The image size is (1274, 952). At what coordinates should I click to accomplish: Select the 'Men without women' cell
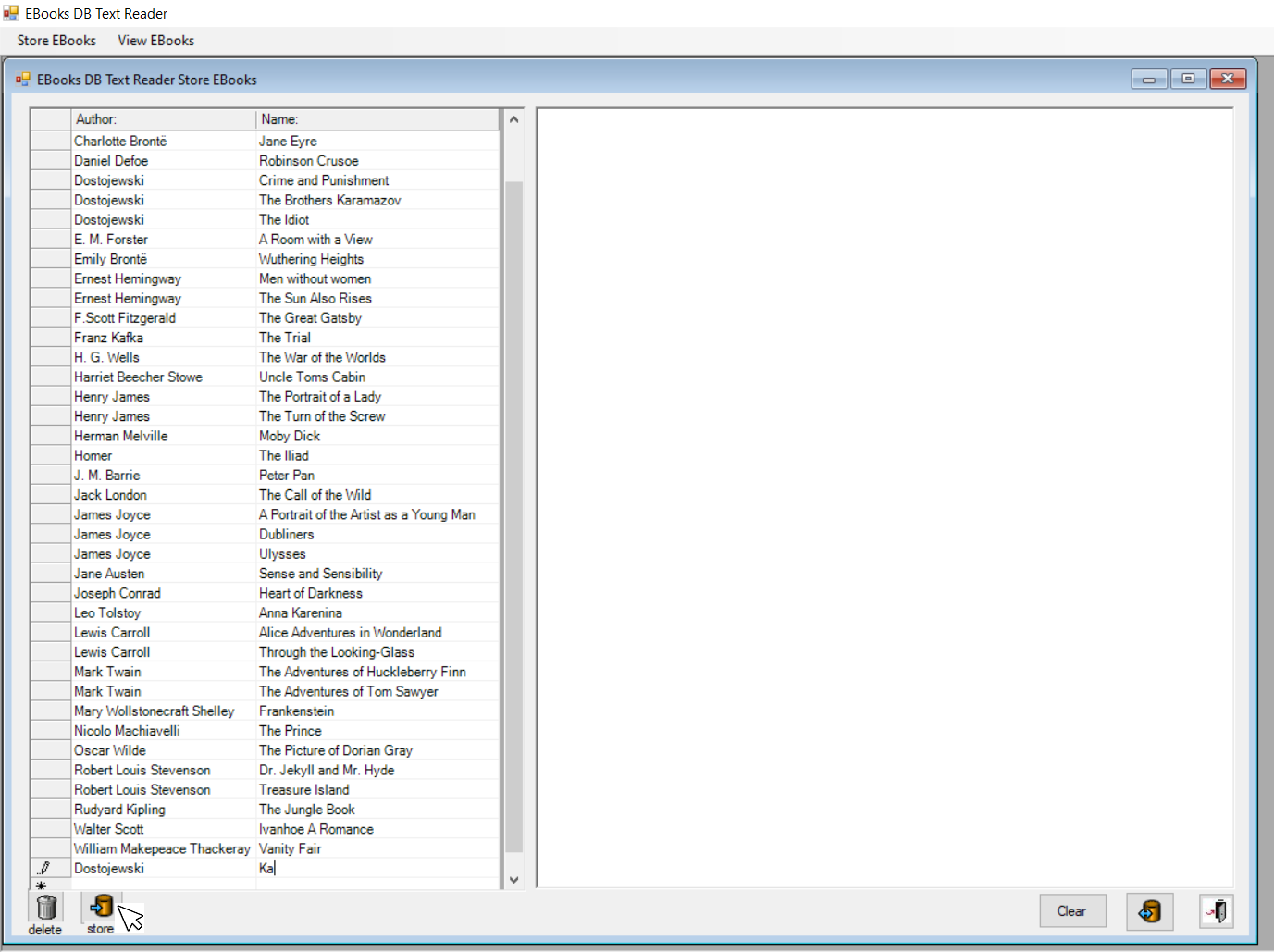coord(377,278)
